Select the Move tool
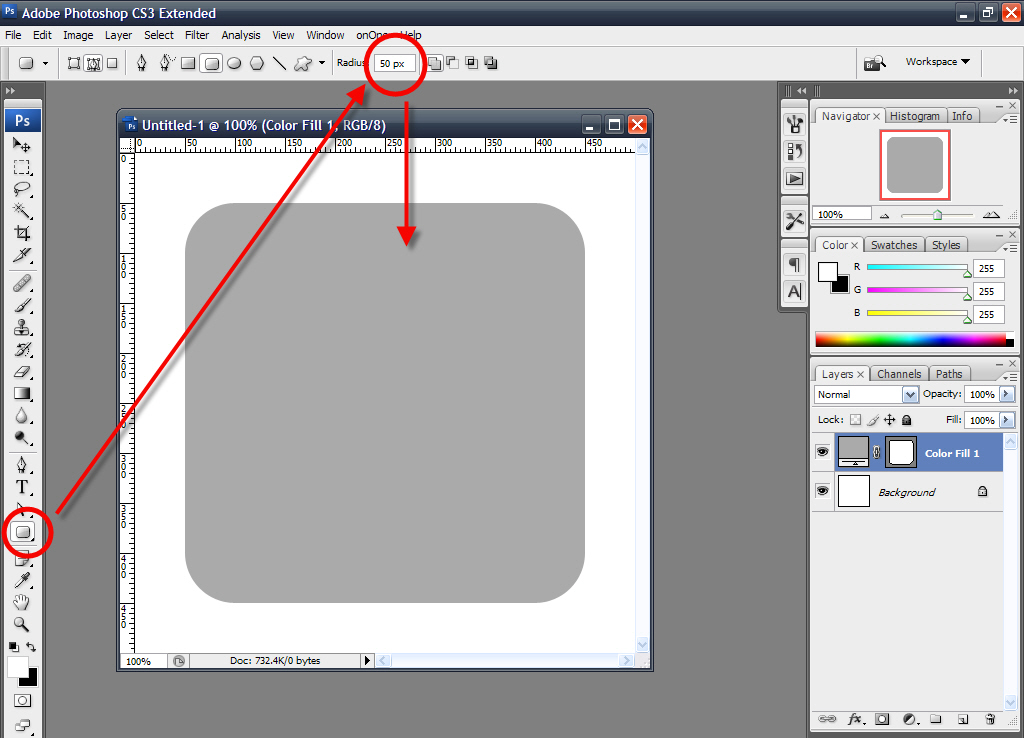Viewport: 1024px width, 738px height. pyautogui.click(x=22, y=145)
